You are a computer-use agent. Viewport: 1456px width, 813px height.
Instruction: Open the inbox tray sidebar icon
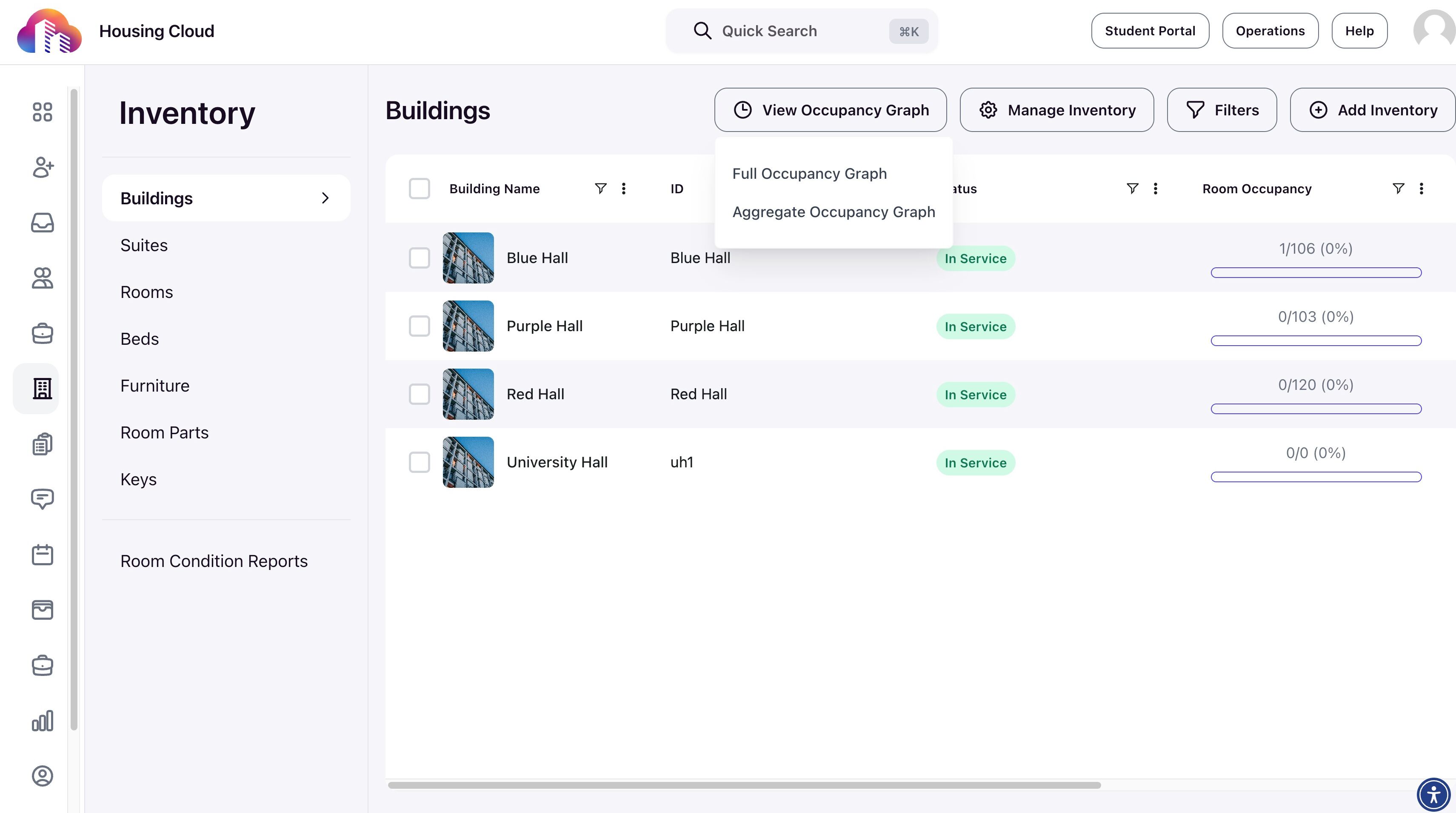(x=43, y=223)
